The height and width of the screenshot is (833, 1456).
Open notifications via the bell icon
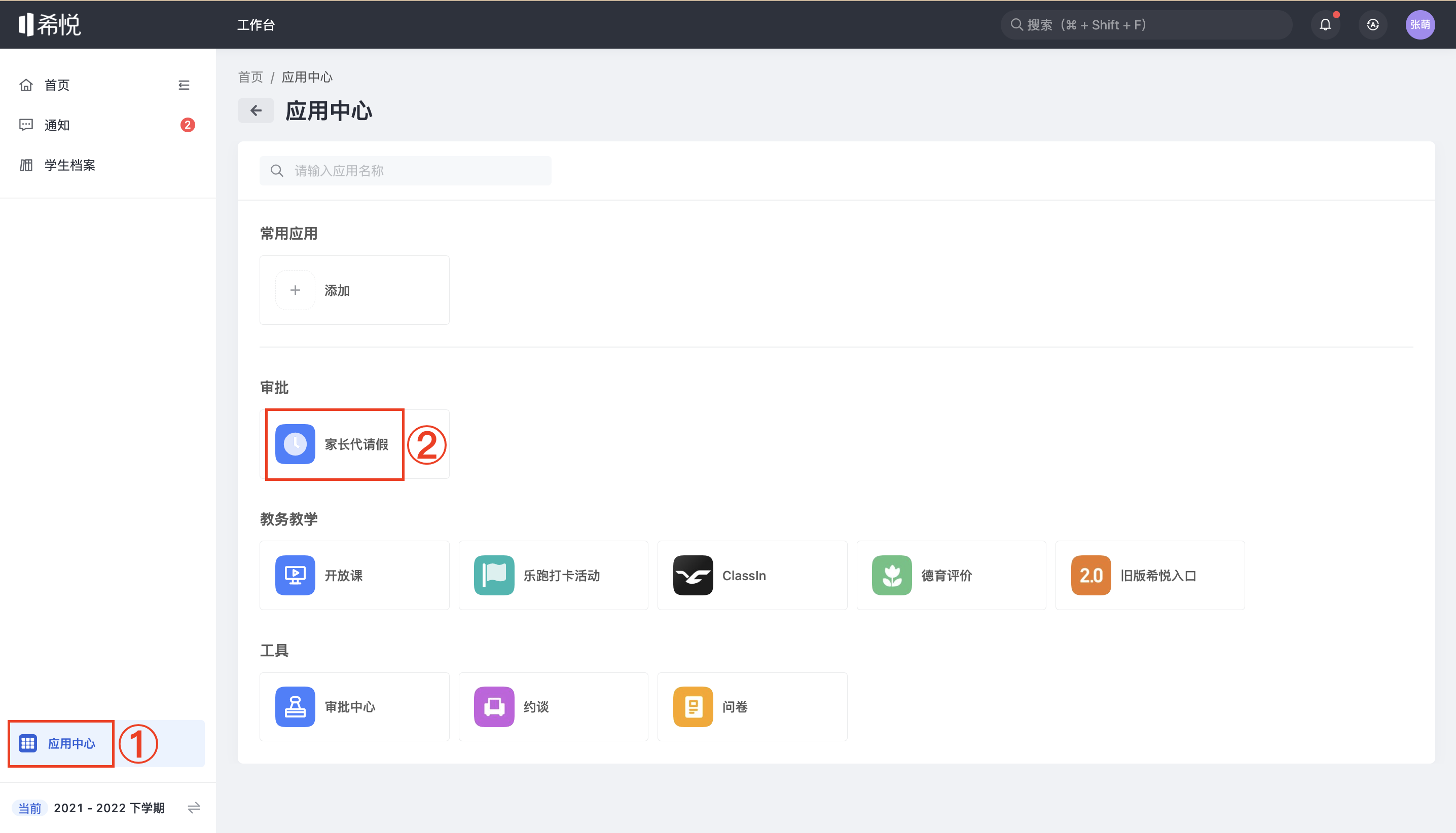[x=1325, y=25]
